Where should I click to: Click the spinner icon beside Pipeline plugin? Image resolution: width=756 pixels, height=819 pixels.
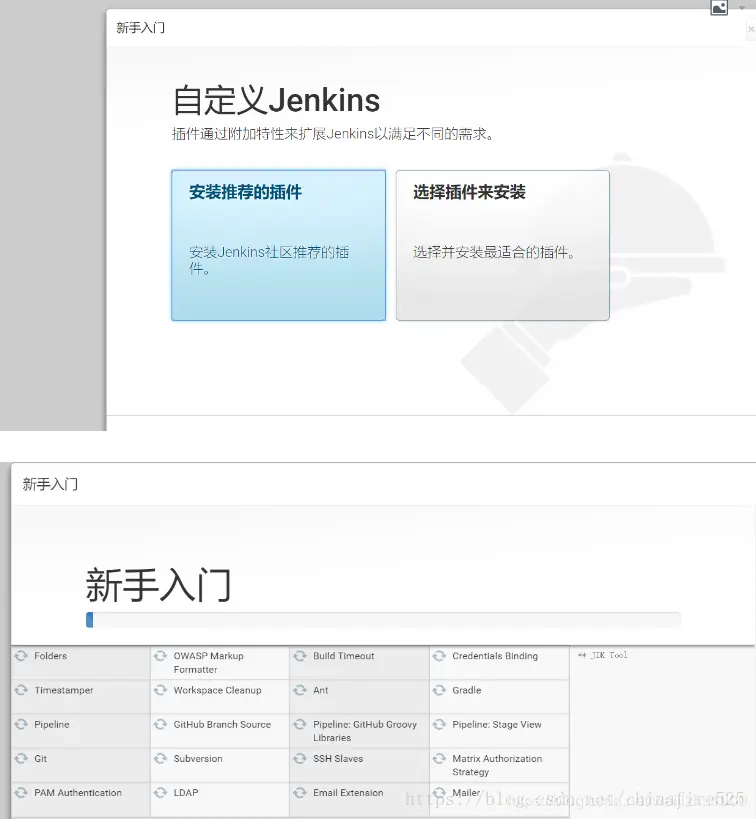21,724
